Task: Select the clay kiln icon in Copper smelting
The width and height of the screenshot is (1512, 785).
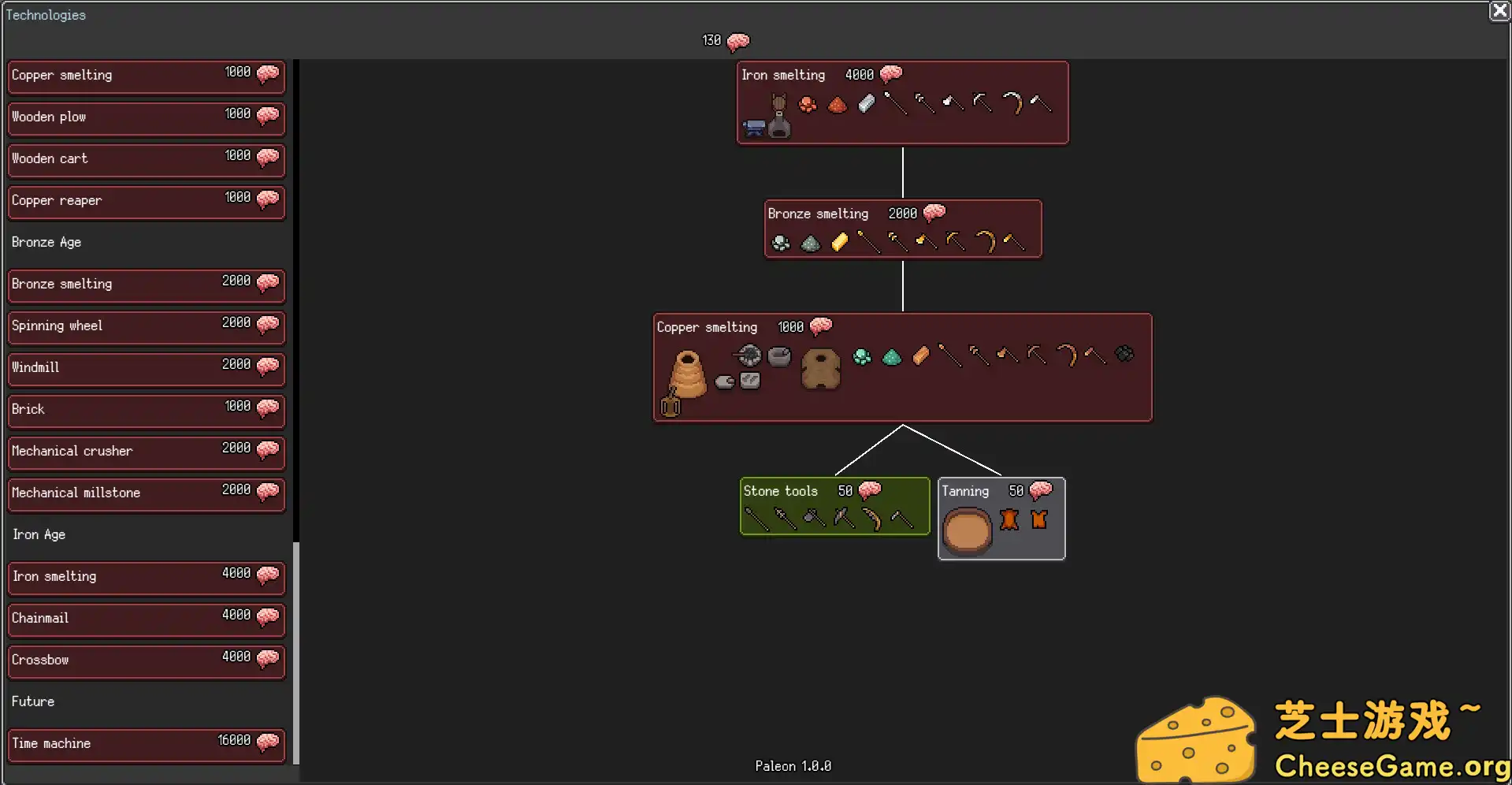Action: point(687,374)
